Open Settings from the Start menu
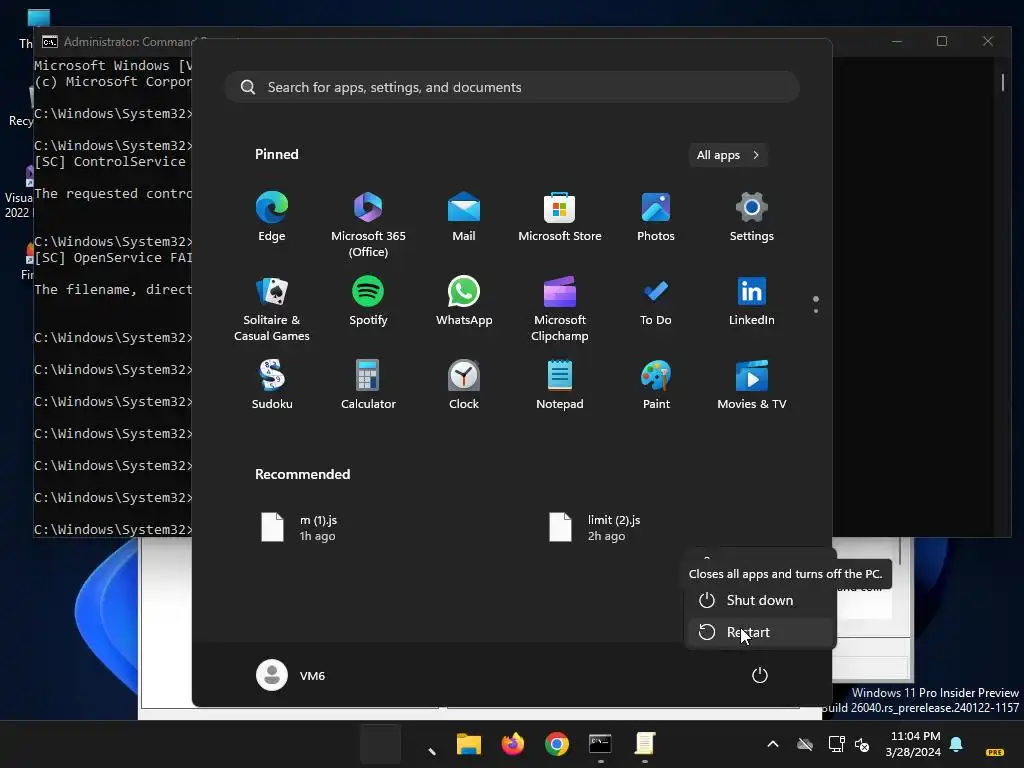Screen dimensions: 1024x768 [752, 217]
